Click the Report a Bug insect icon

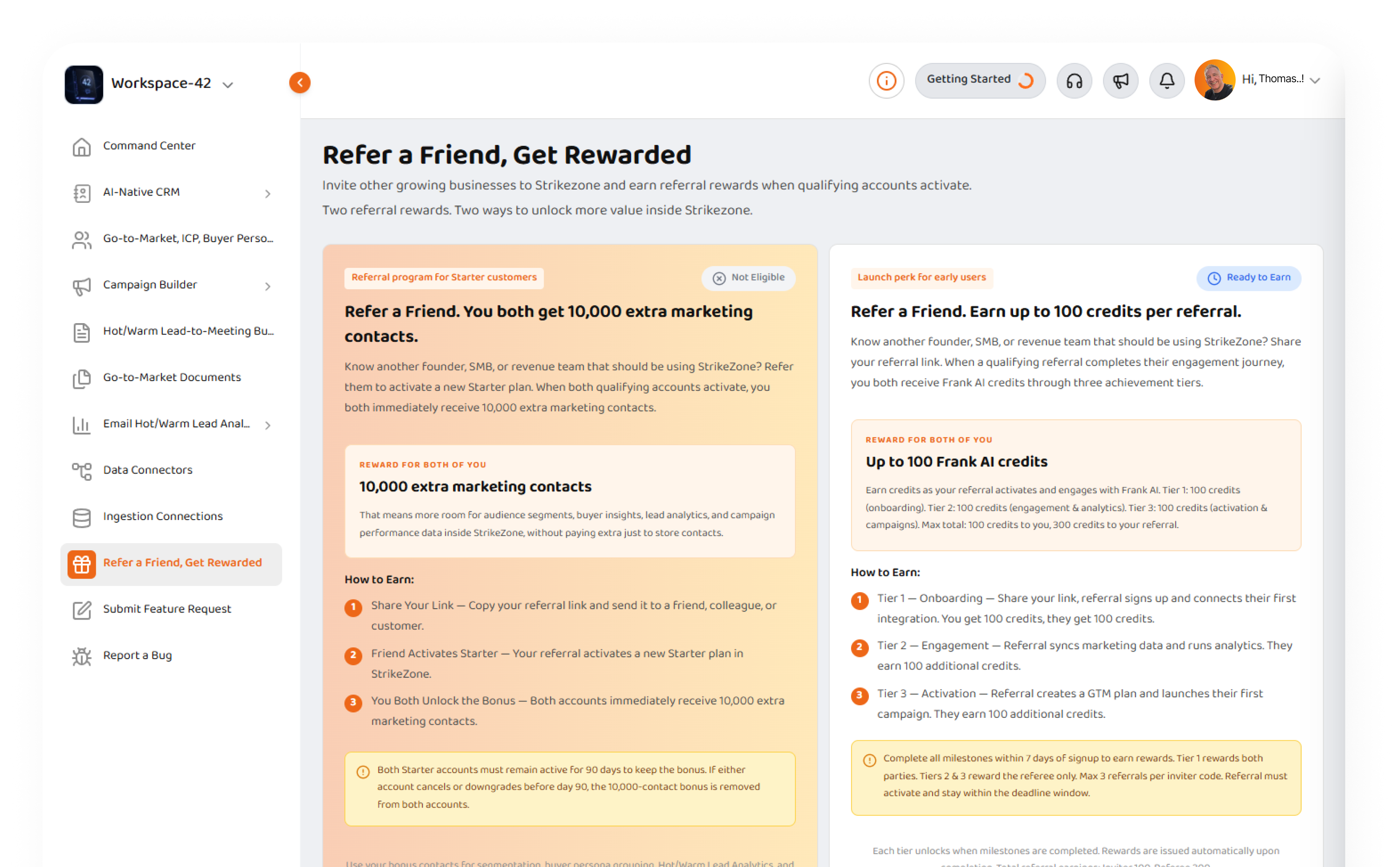coord(81,657)
